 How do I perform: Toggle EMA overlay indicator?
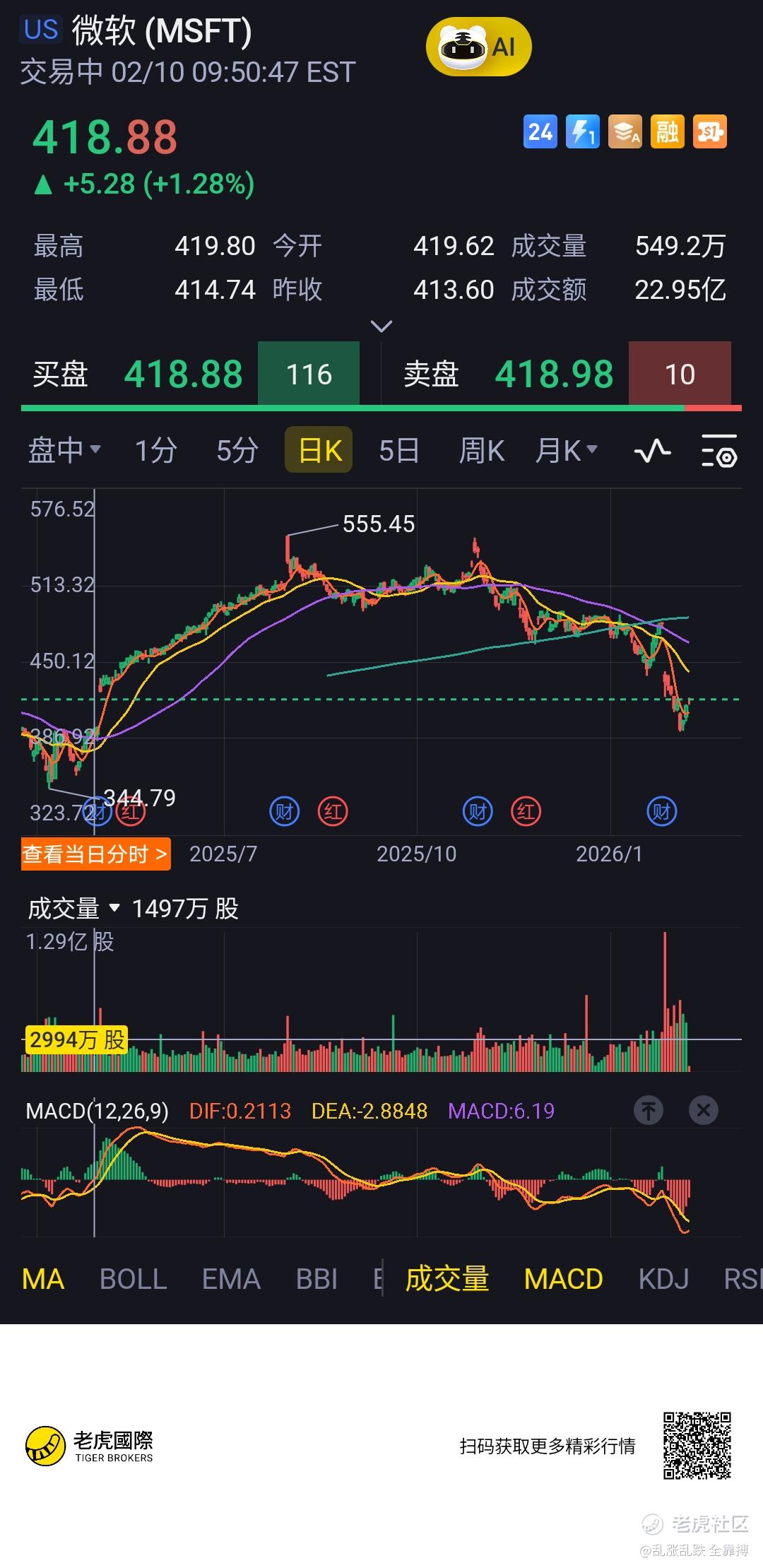231,1280
